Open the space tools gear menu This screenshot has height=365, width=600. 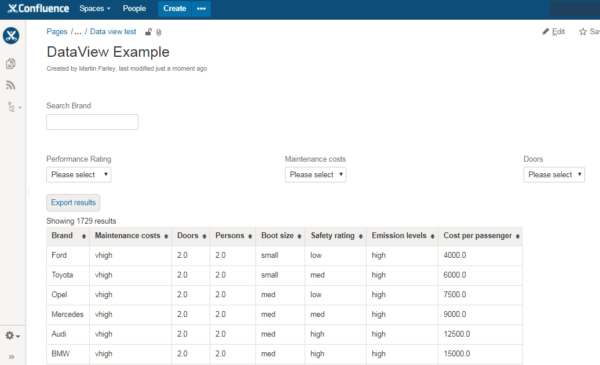coord(12,336)
